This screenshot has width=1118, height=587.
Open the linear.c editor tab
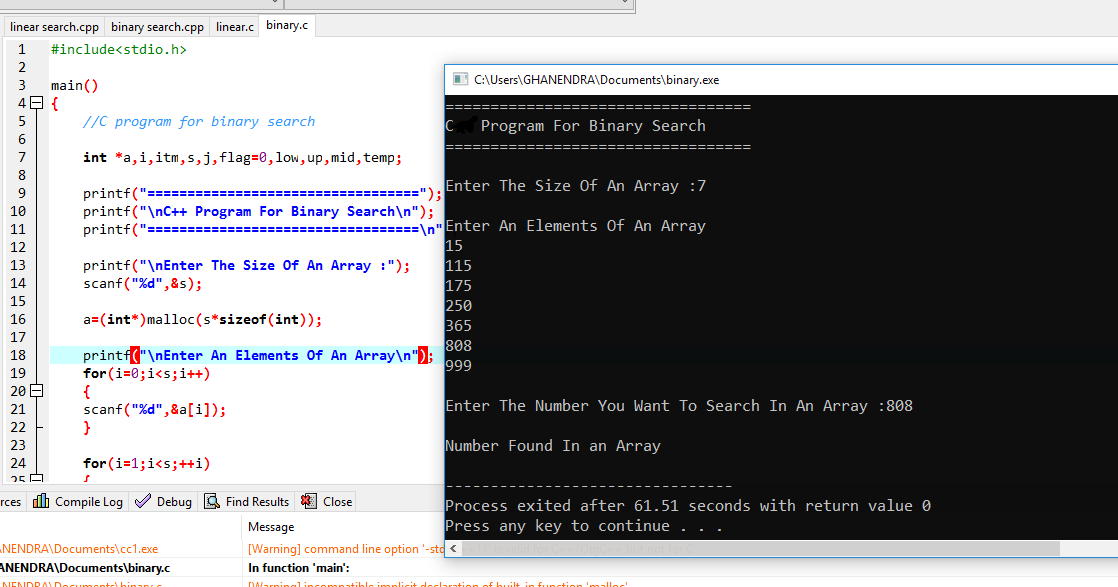pos(234,26)
